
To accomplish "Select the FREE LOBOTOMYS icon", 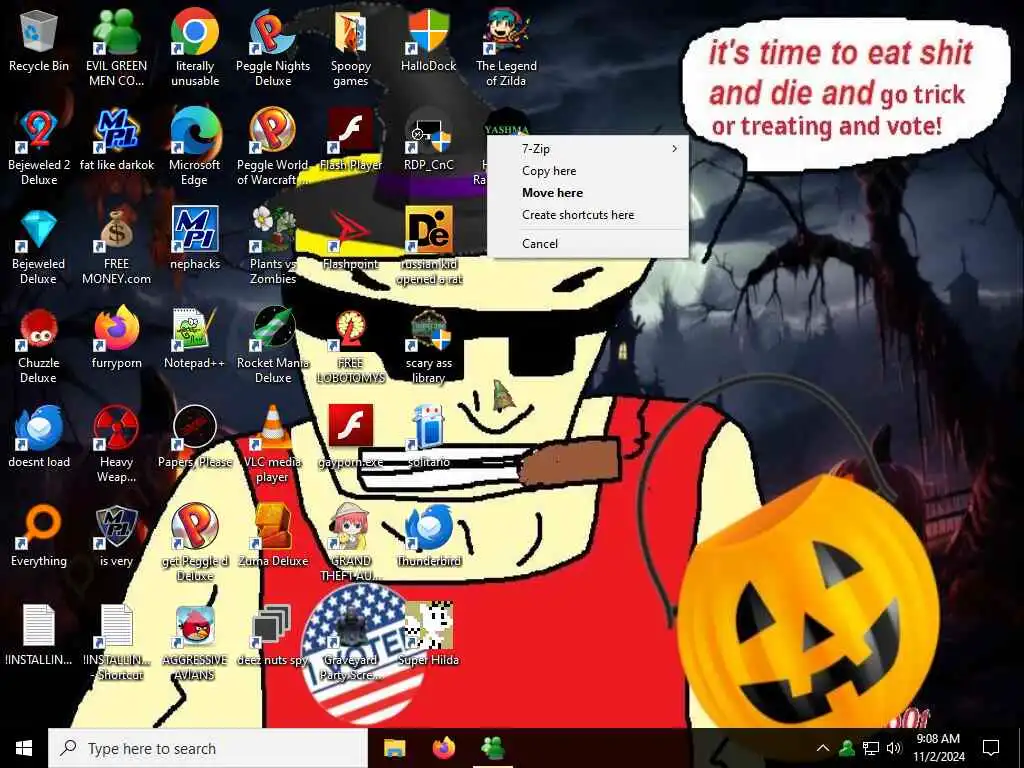I will point(351,330).
